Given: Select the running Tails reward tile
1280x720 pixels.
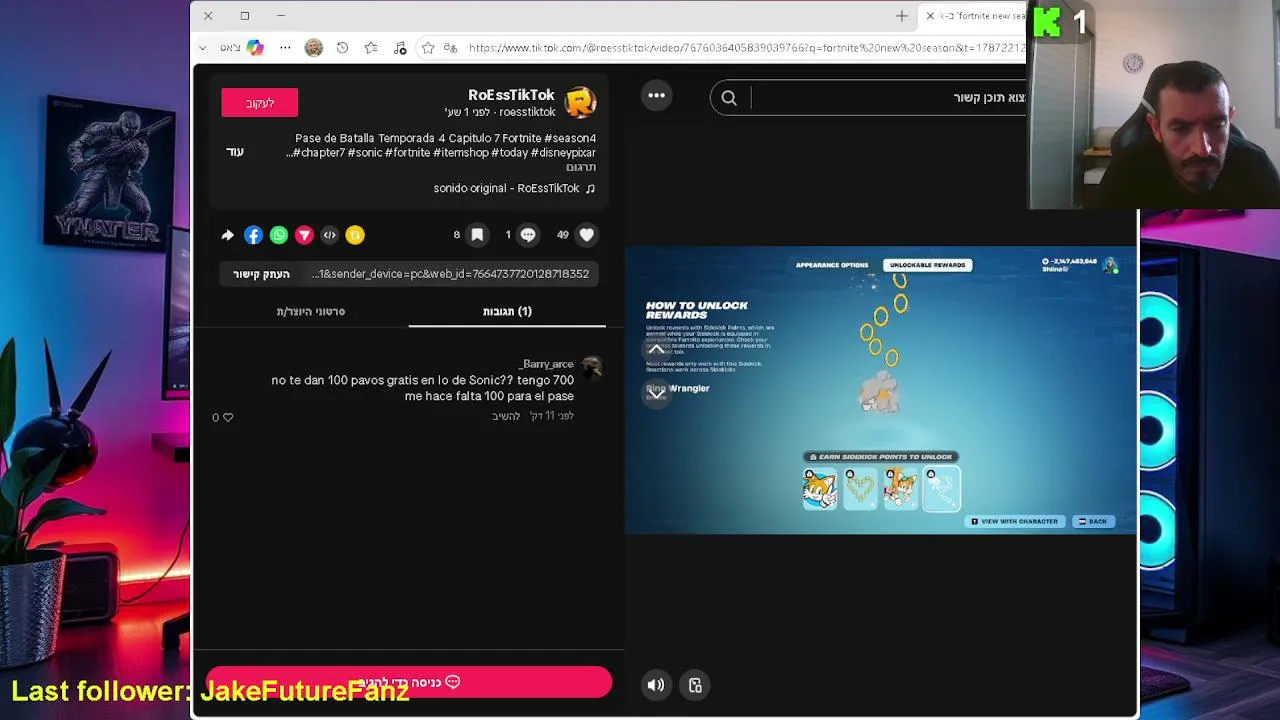Looking at the screenshot, I should pyautogui.click(x=901, y=489).
